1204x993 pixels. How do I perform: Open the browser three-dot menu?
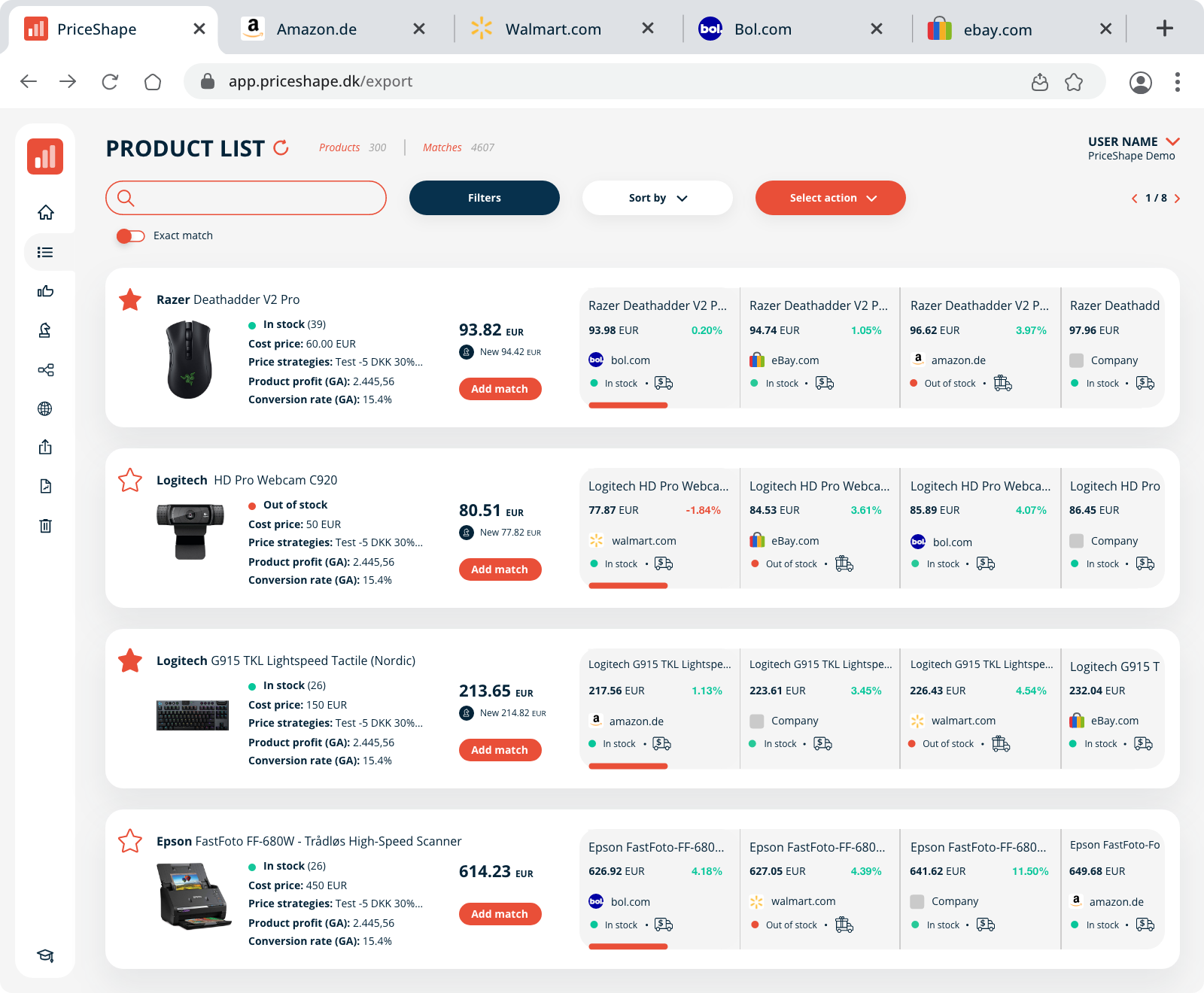click(1178, 82)
